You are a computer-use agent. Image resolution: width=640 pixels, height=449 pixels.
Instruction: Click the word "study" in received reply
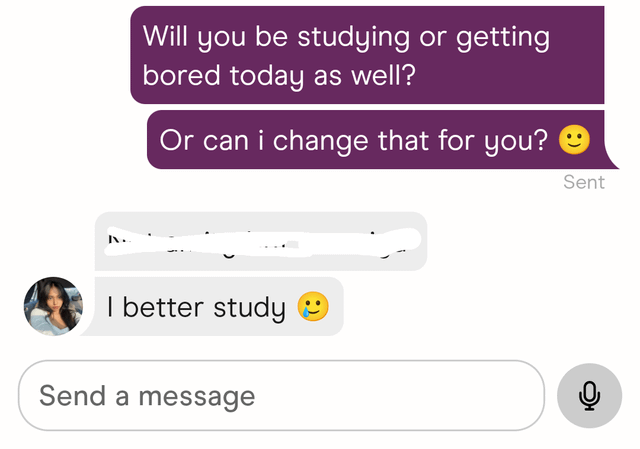coord(249,308)
